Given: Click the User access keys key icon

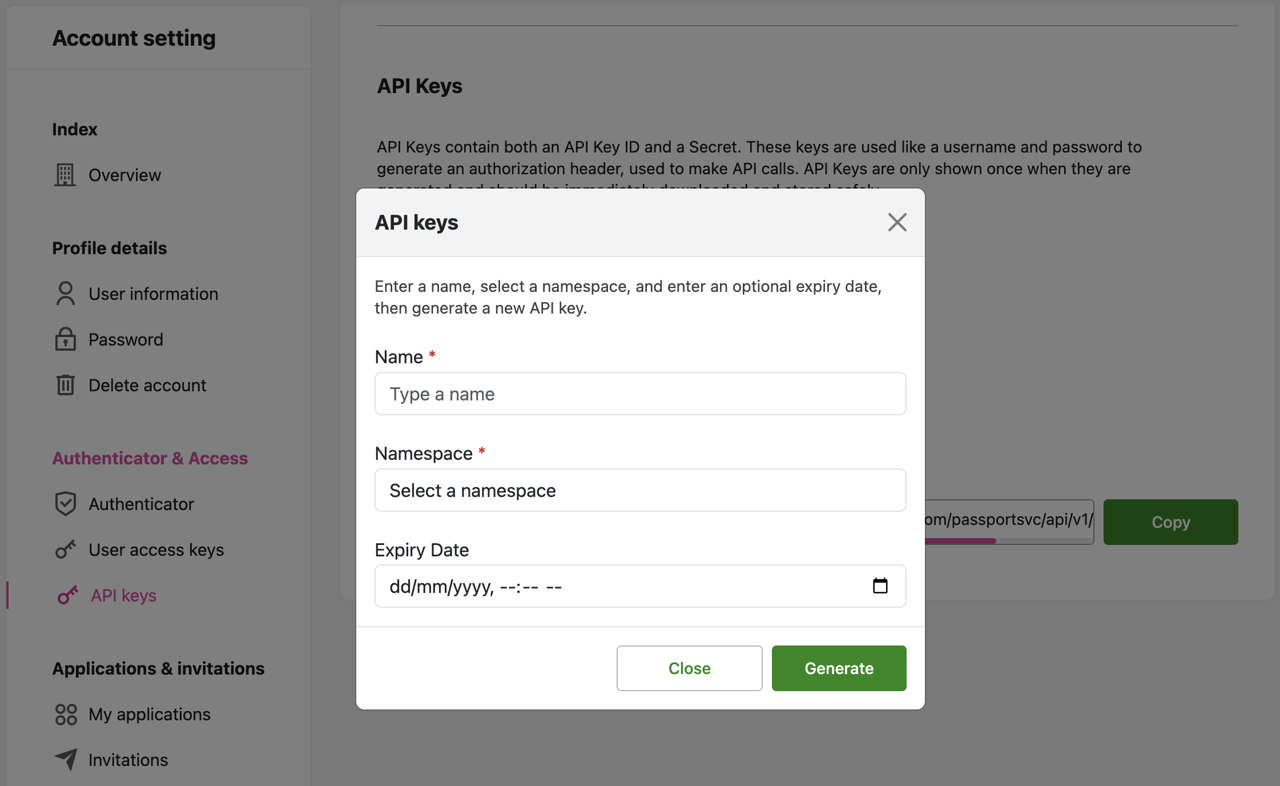Looking at the screenshot, I should tap(65, 550).
